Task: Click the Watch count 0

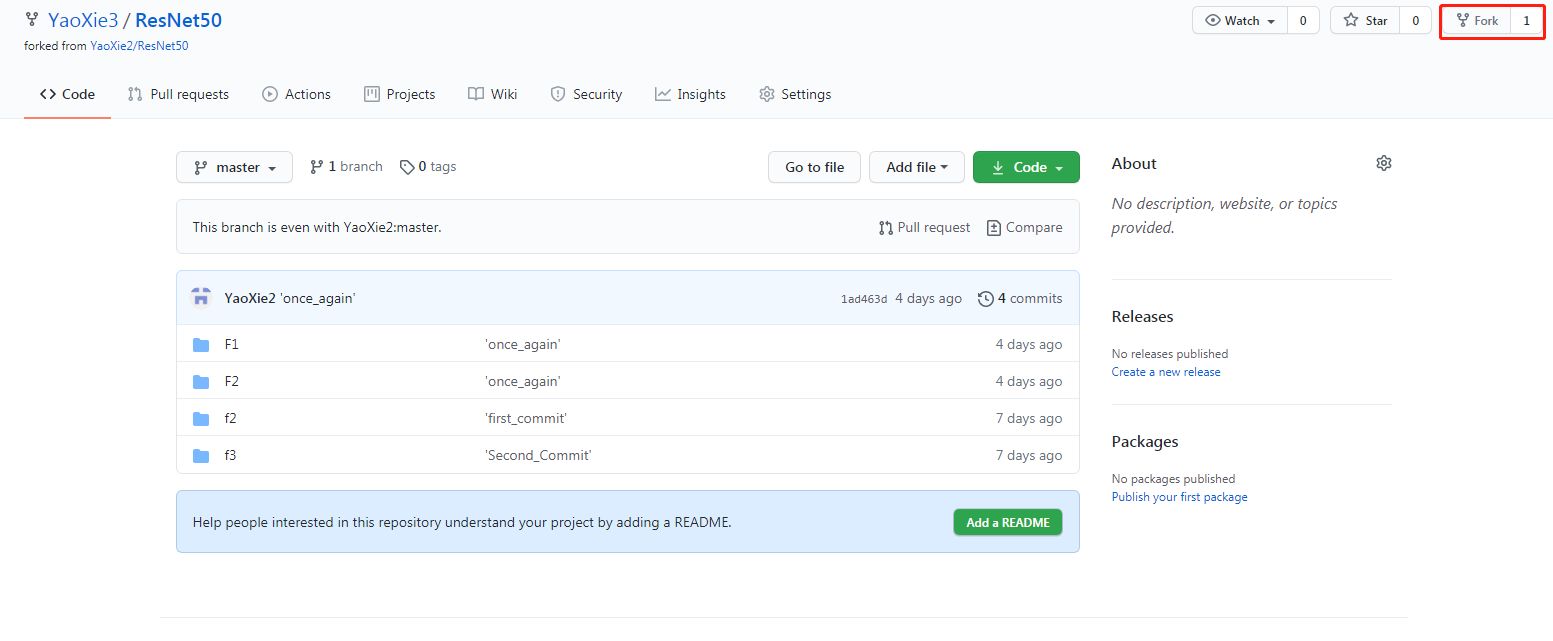Action: [x=1303, y=20]
